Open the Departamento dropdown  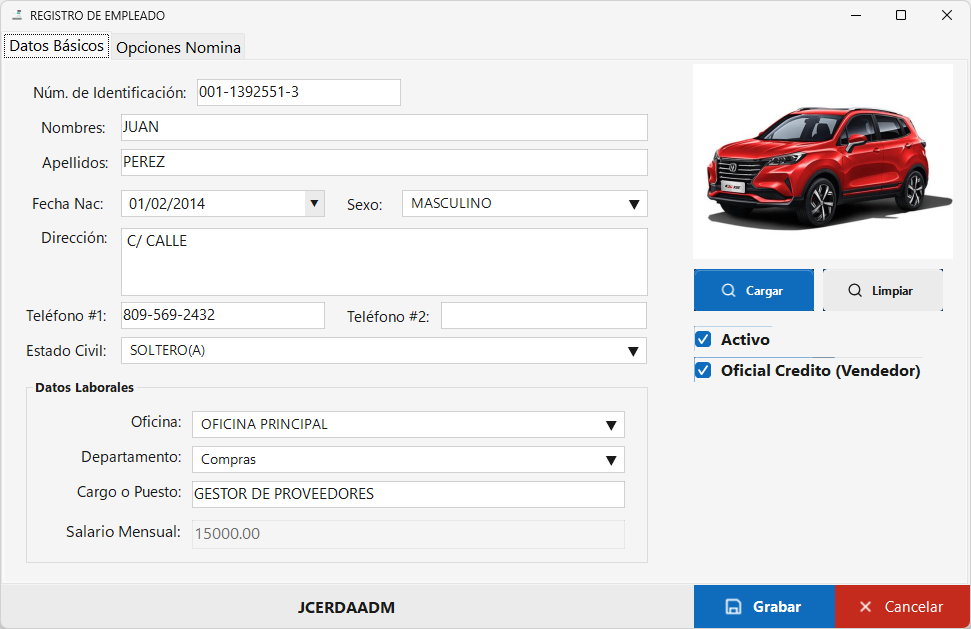(611, 460)
